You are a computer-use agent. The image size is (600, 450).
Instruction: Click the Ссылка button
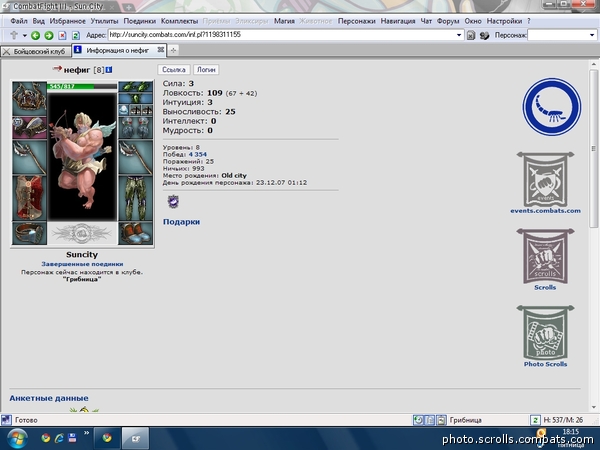pos(174,70)
